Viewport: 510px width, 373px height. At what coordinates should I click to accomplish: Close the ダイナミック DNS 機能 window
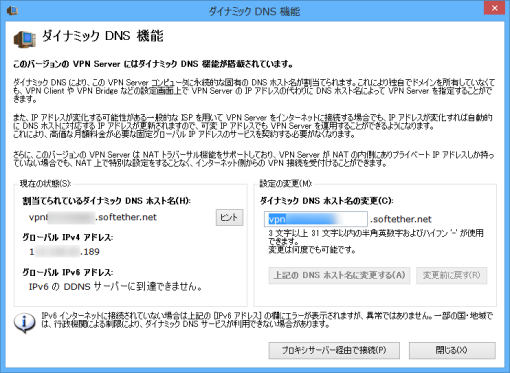pos(495,8)
